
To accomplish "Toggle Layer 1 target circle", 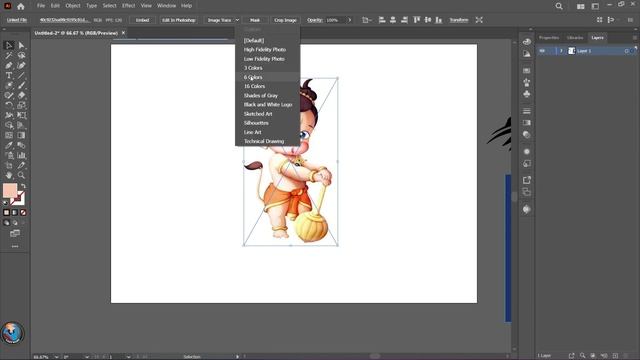I will pos(627,51).
